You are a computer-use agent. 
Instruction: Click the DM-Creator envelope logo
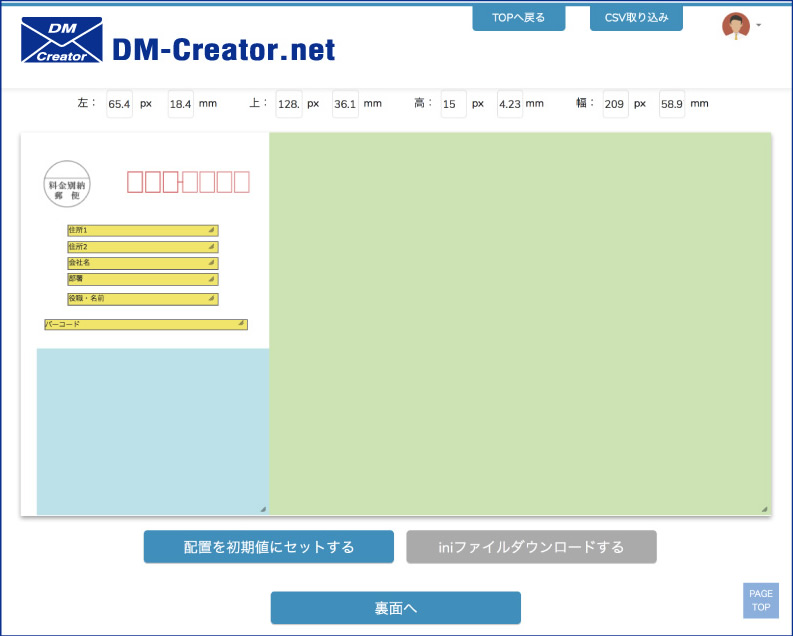coord(62,39)
